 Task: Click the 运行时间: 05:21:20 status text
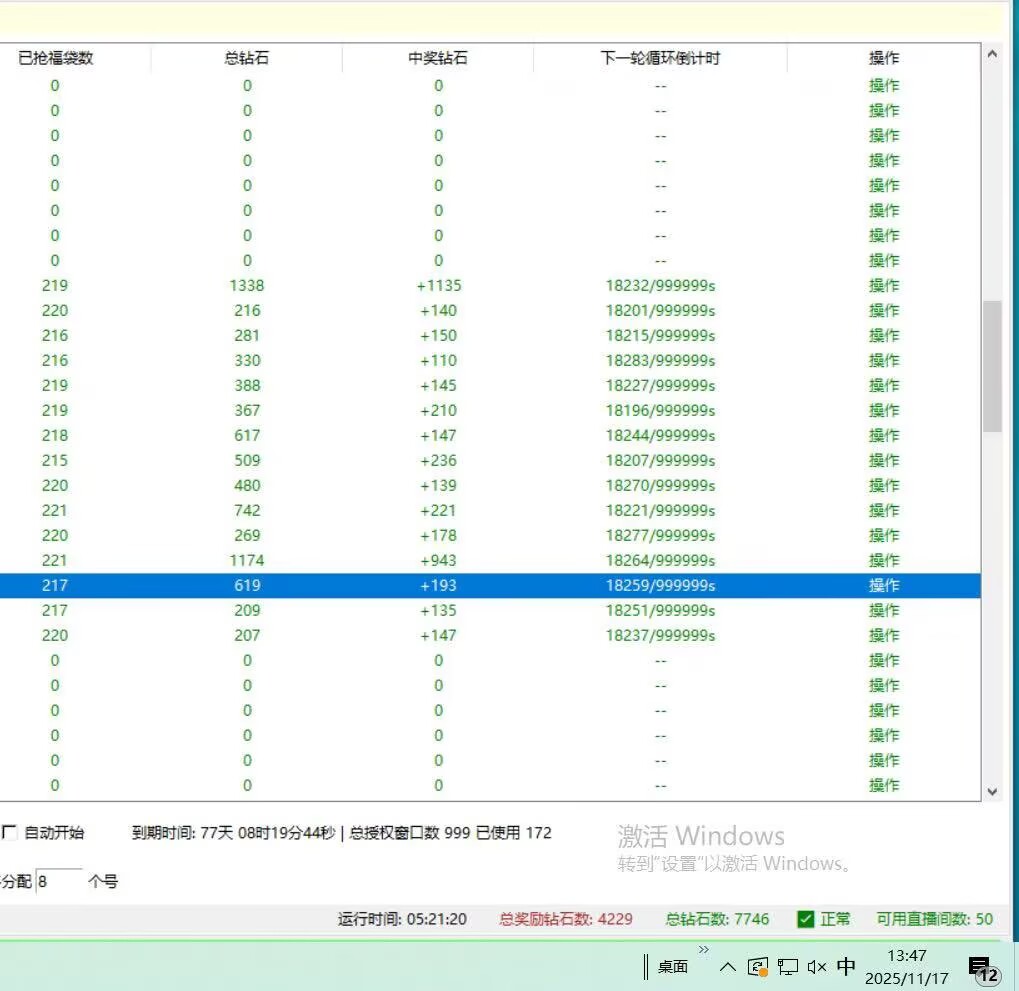click(x=402, y=919)
